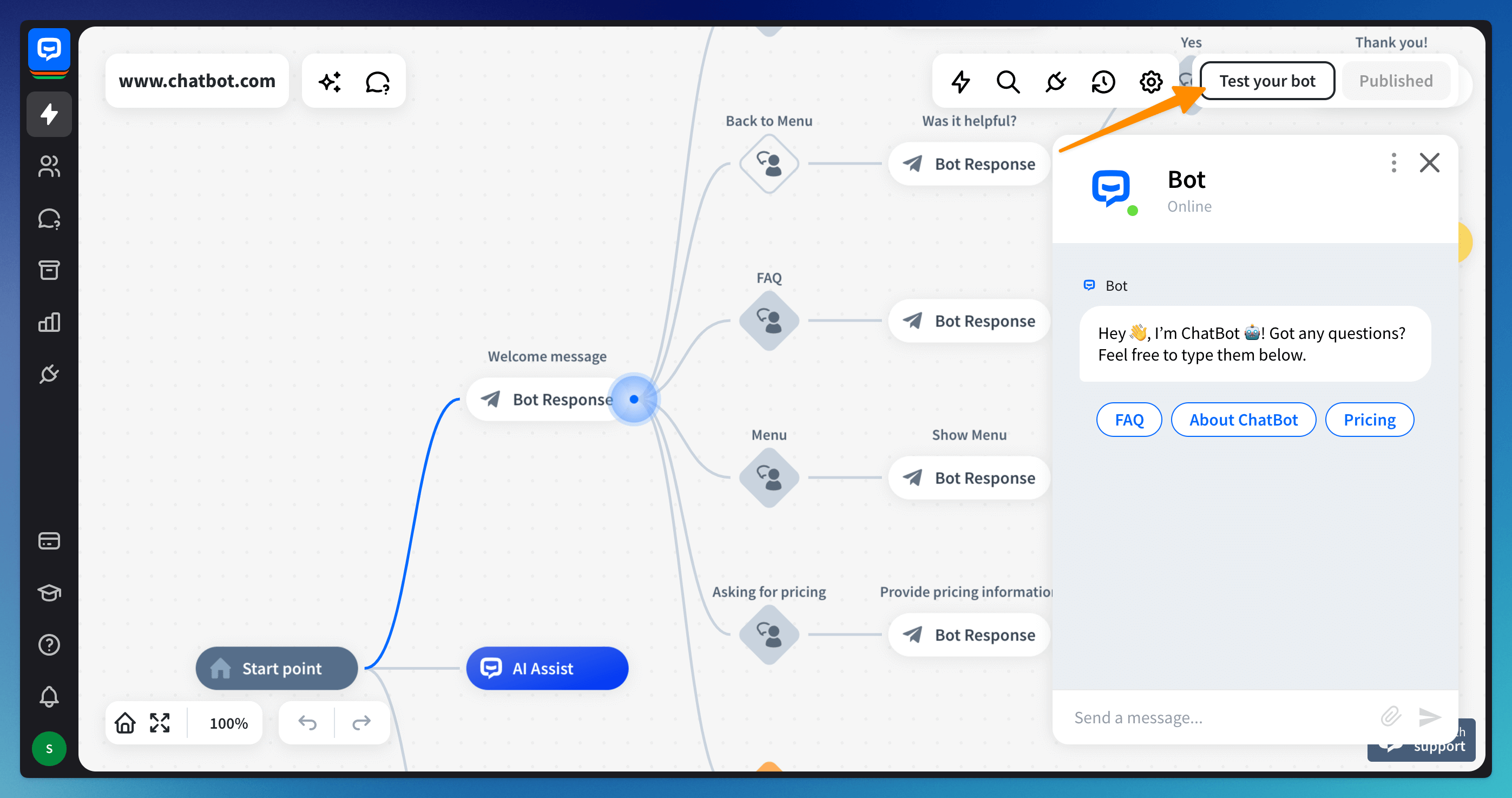The width and height of the screenshot is (1512, 798).
Task: Open the archive box icon in the sidebar
Action: [x=49, y=270]
